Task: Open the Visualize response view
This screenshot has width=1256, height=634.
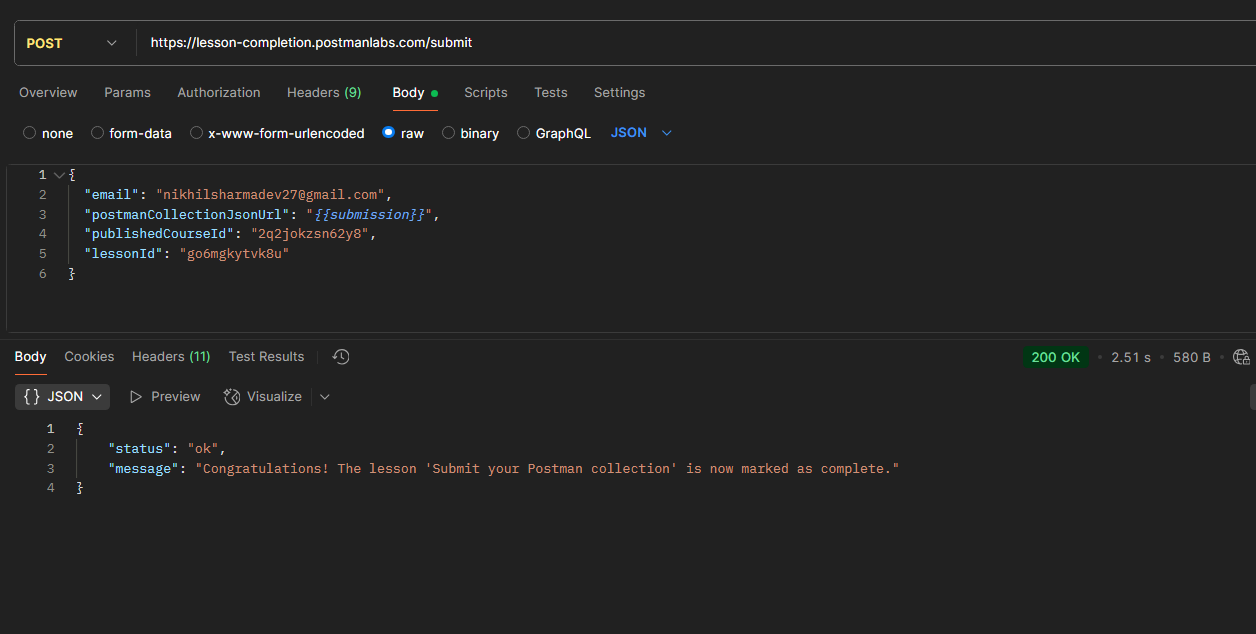Action: click(x=263, y=397)
